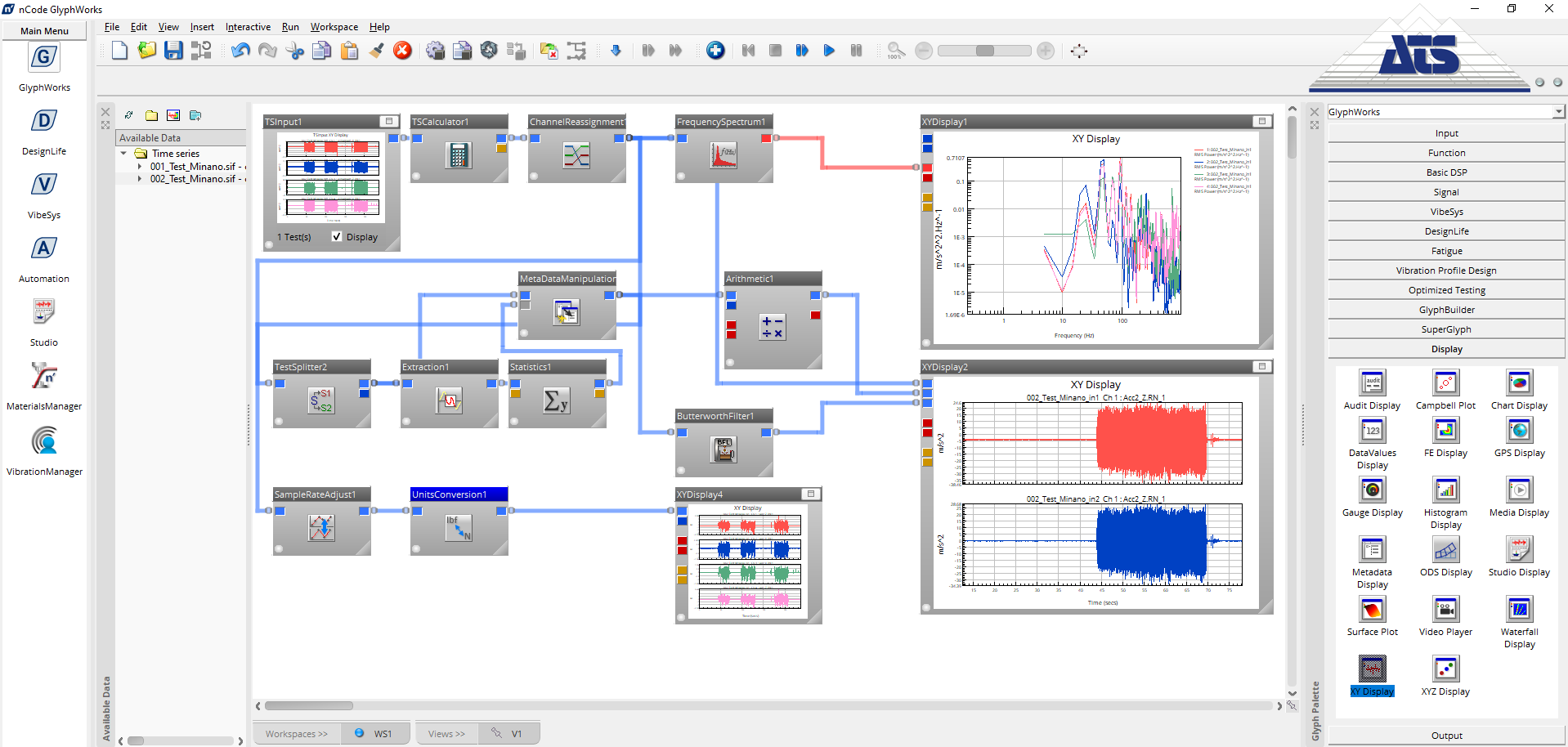1568x747 pixels.
Task: Launch MaterialsManager from the sidebar
Action: pyautogui.click(x=44, y=376)
